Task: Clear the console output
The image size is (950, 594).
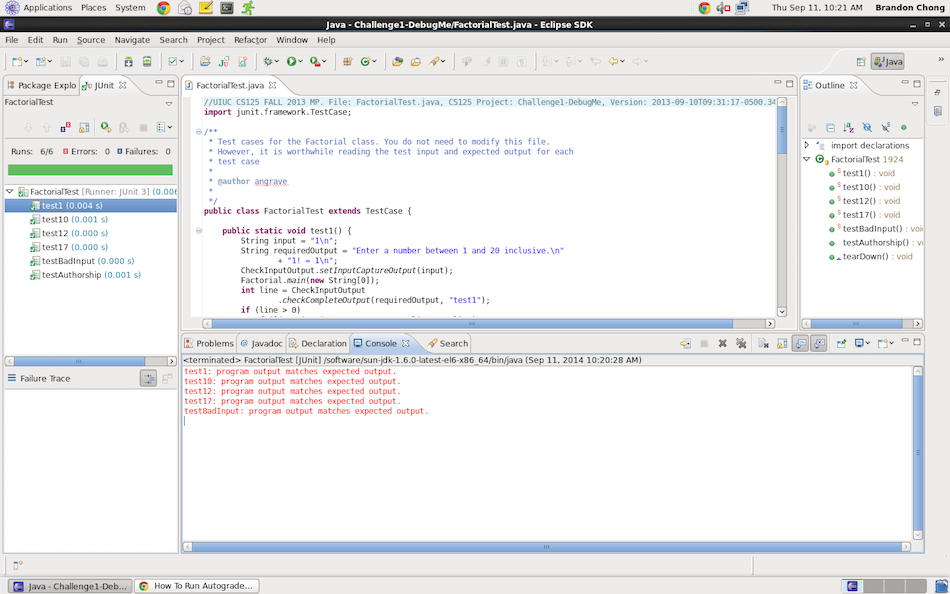Action: point(761,343)
